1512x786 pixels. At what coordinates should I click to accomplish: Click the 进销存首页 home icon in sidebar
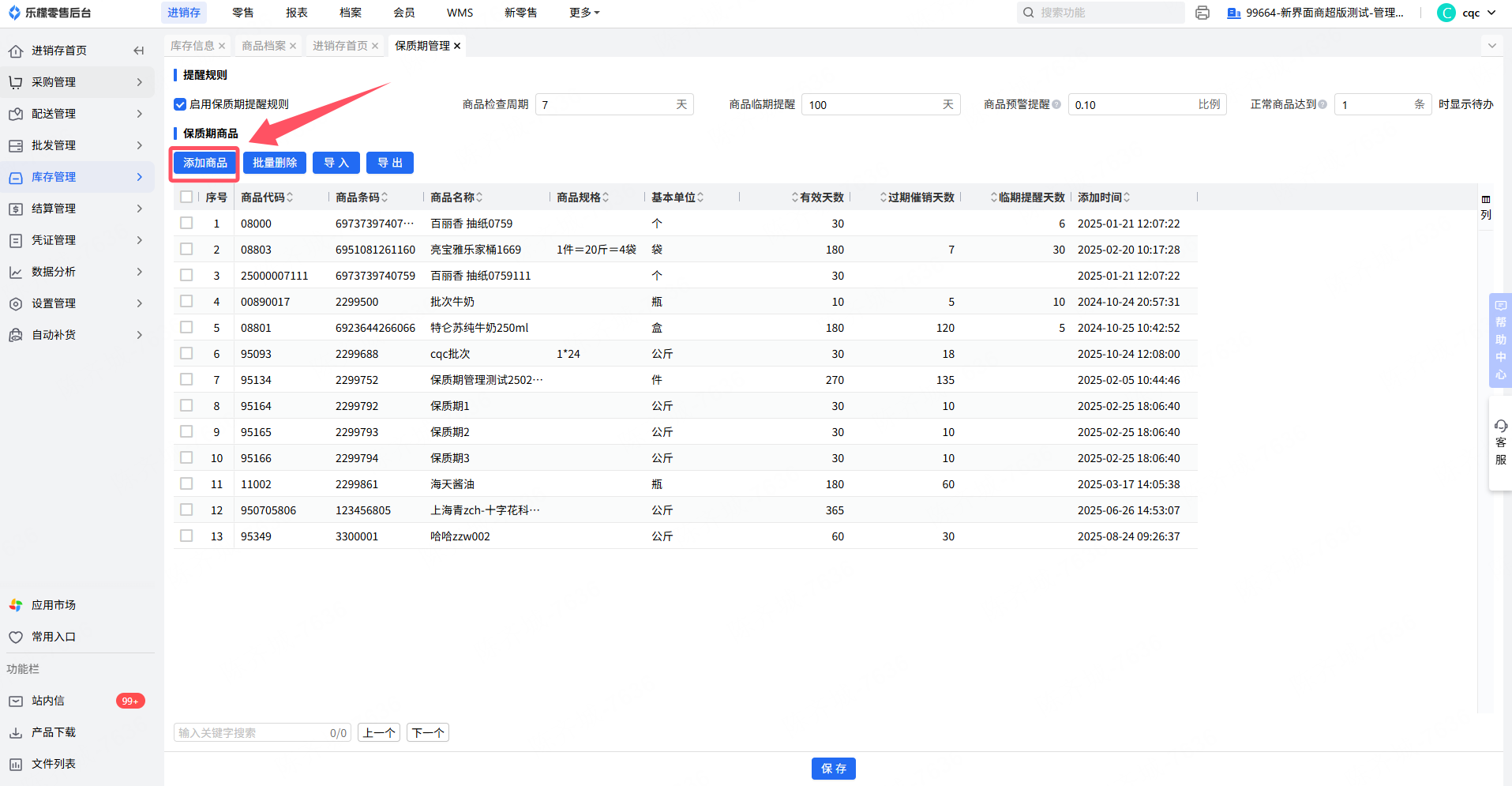[16, 51]
